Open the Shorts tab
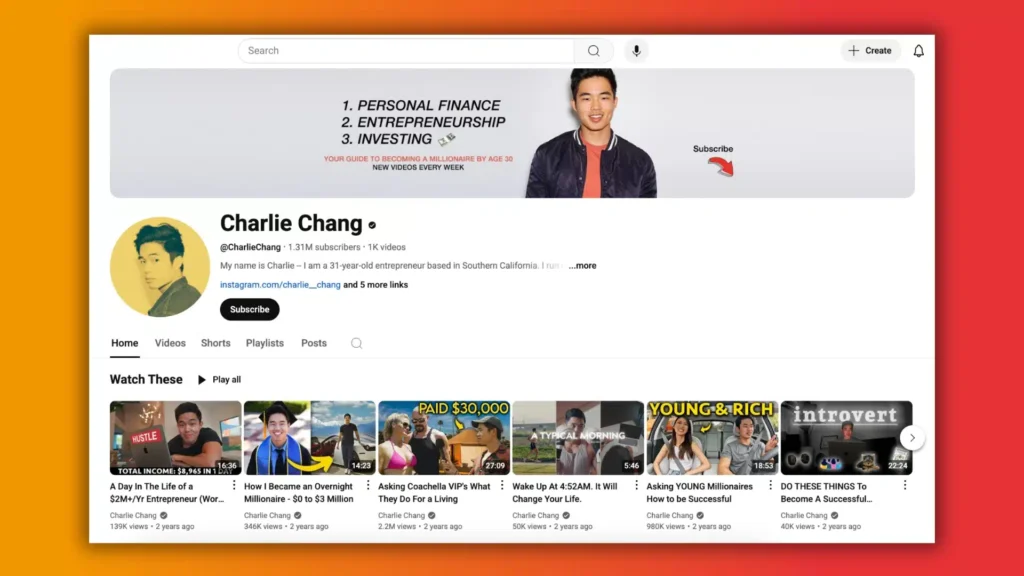Screen dimensions: 1024x576 (215, 343)
